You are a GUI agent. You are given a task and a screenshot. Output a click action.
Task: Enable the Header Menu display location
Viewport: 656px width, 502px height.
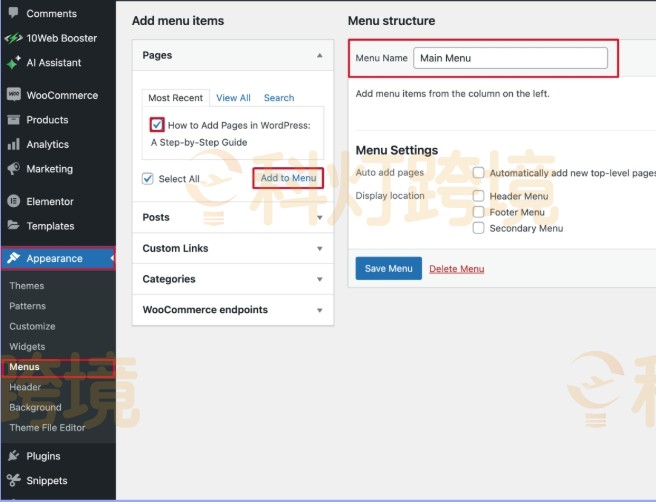[479, 196]
